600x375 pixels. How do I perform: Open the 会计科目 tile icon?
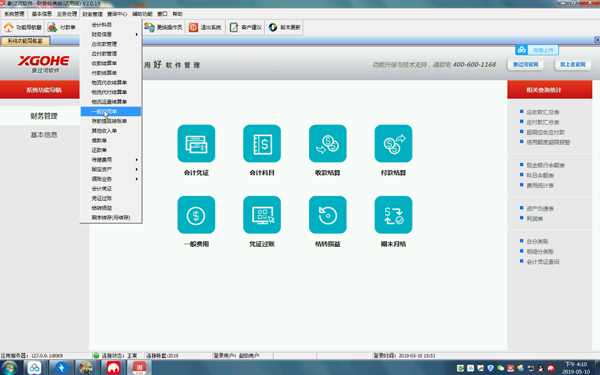262,143
